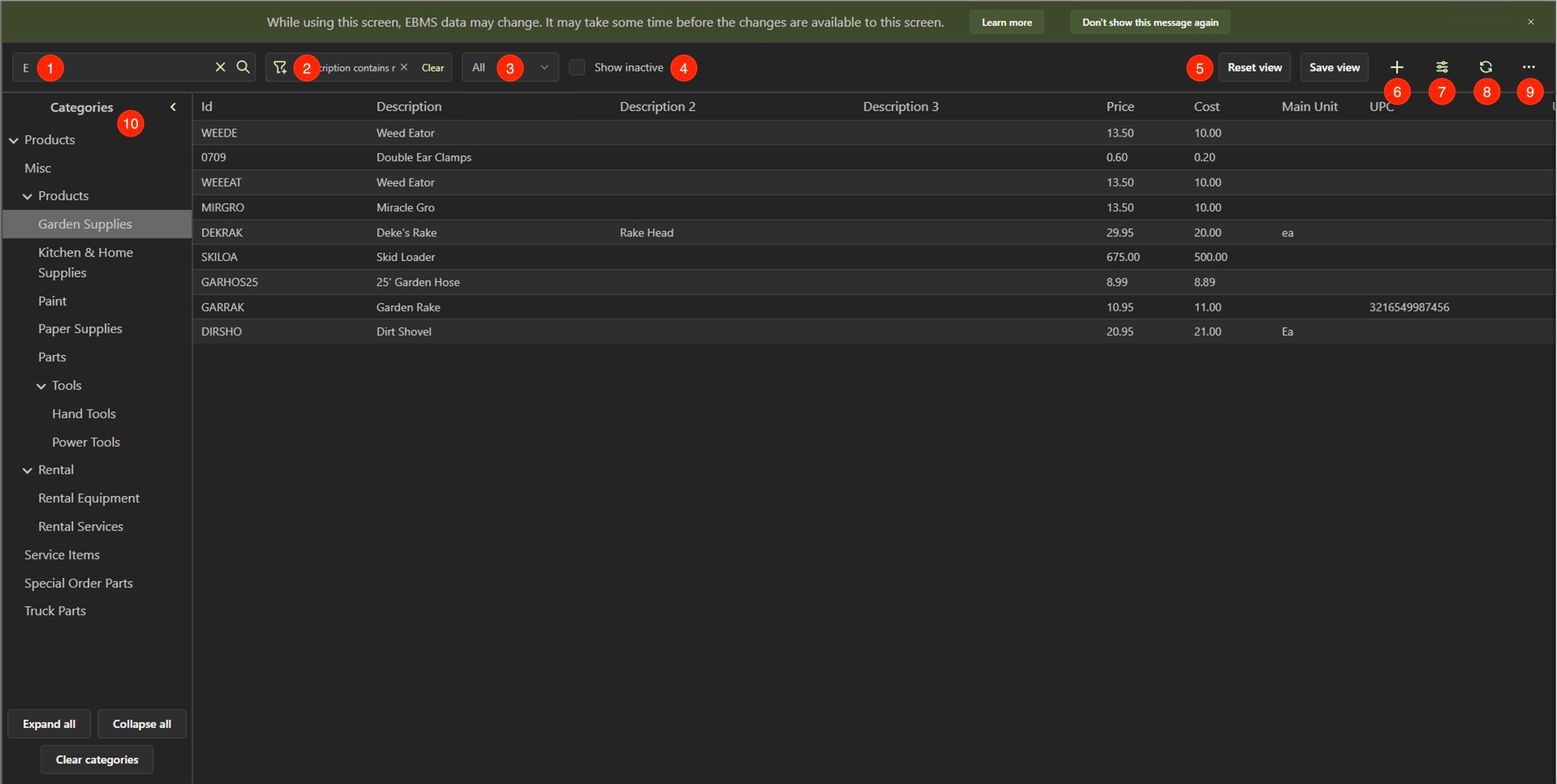Image resolution: width=1557 pixels, height=784 pixels.
Task: Clear the search box text
Action: coord(220,67)
